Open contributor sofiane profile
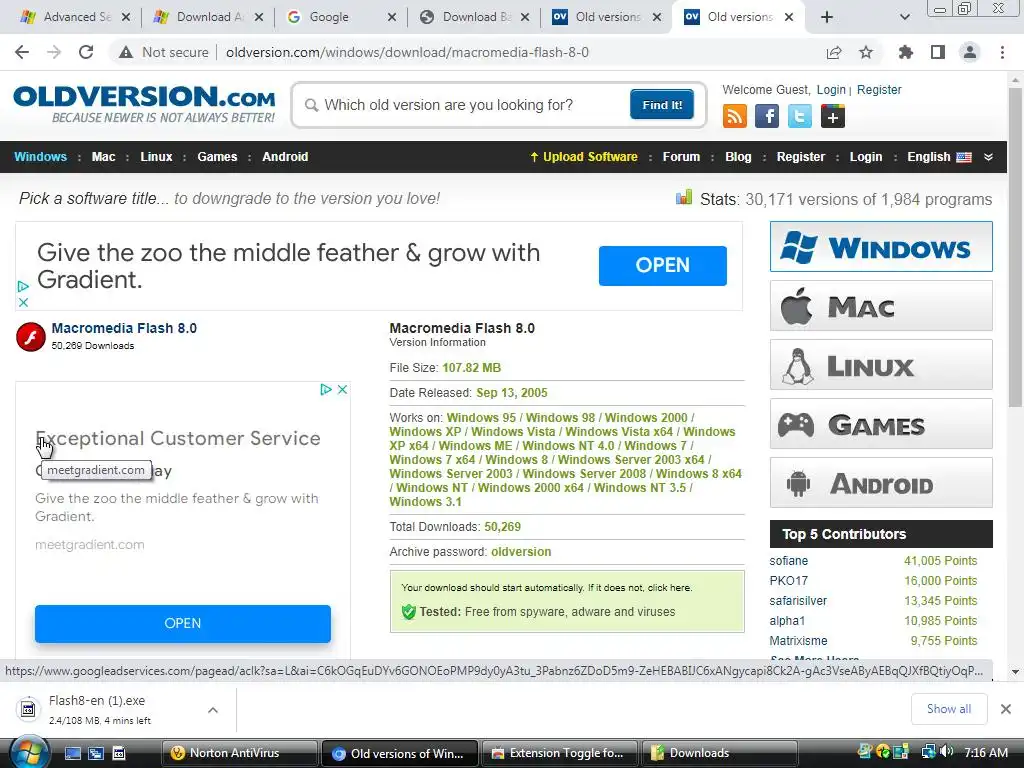Image resolution: width=1024 pixels, height=768 pixels. pyautogui.click(x=788, y=560)
